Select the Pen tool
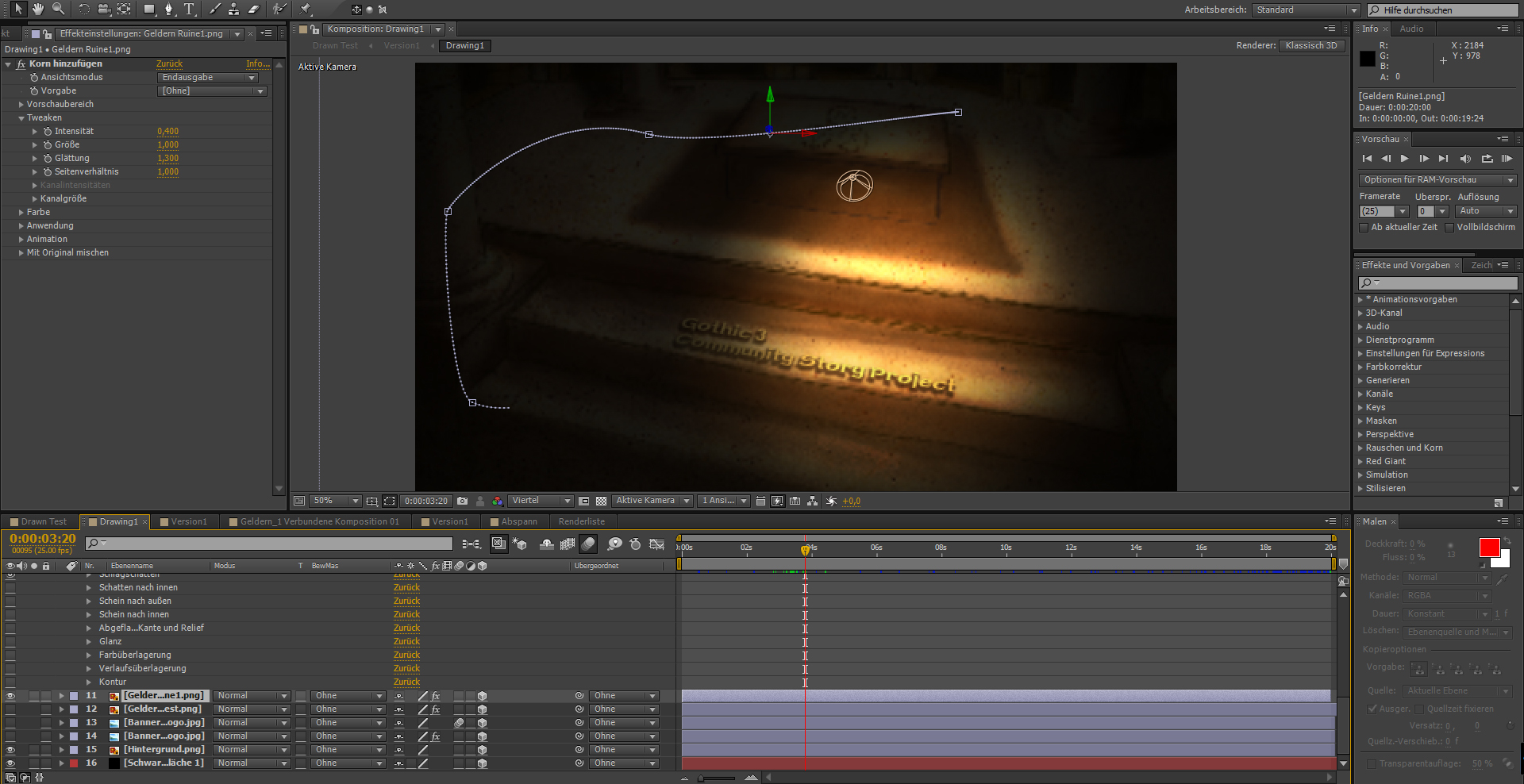Screen dimensions: 1524x784 click(169, 9)
